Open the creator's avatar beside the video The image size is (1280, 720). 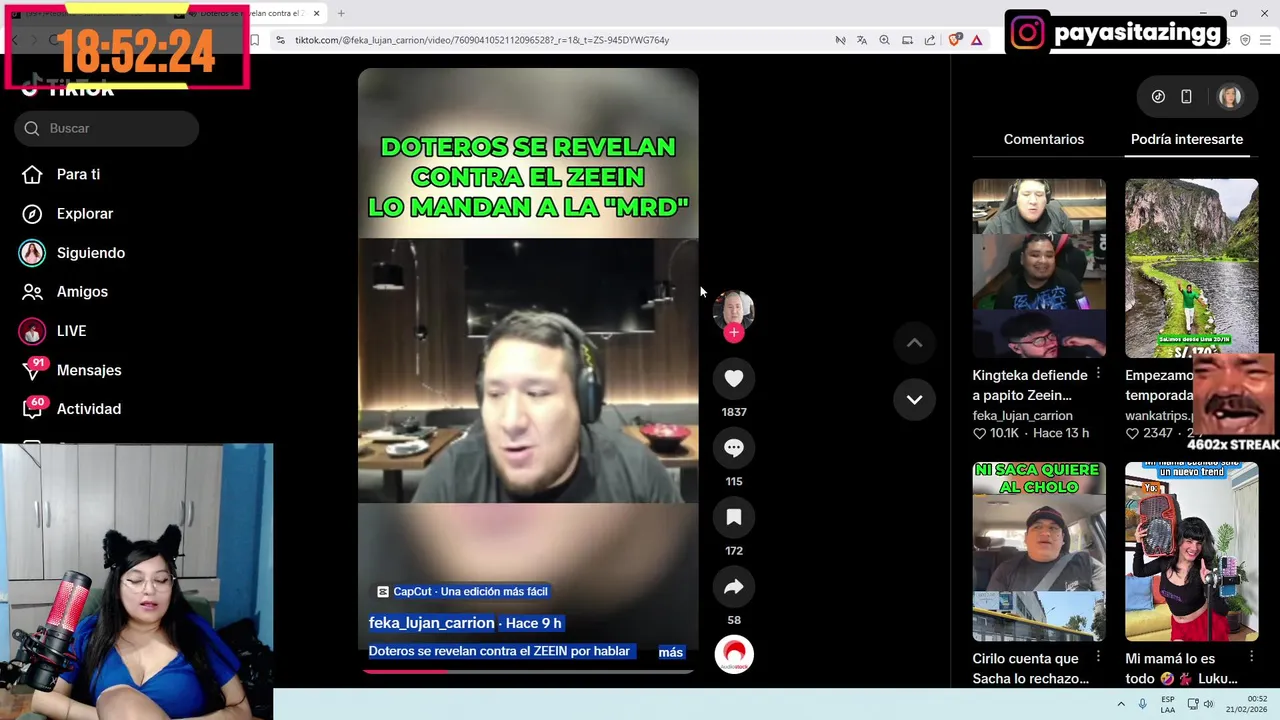coord(734,310)
